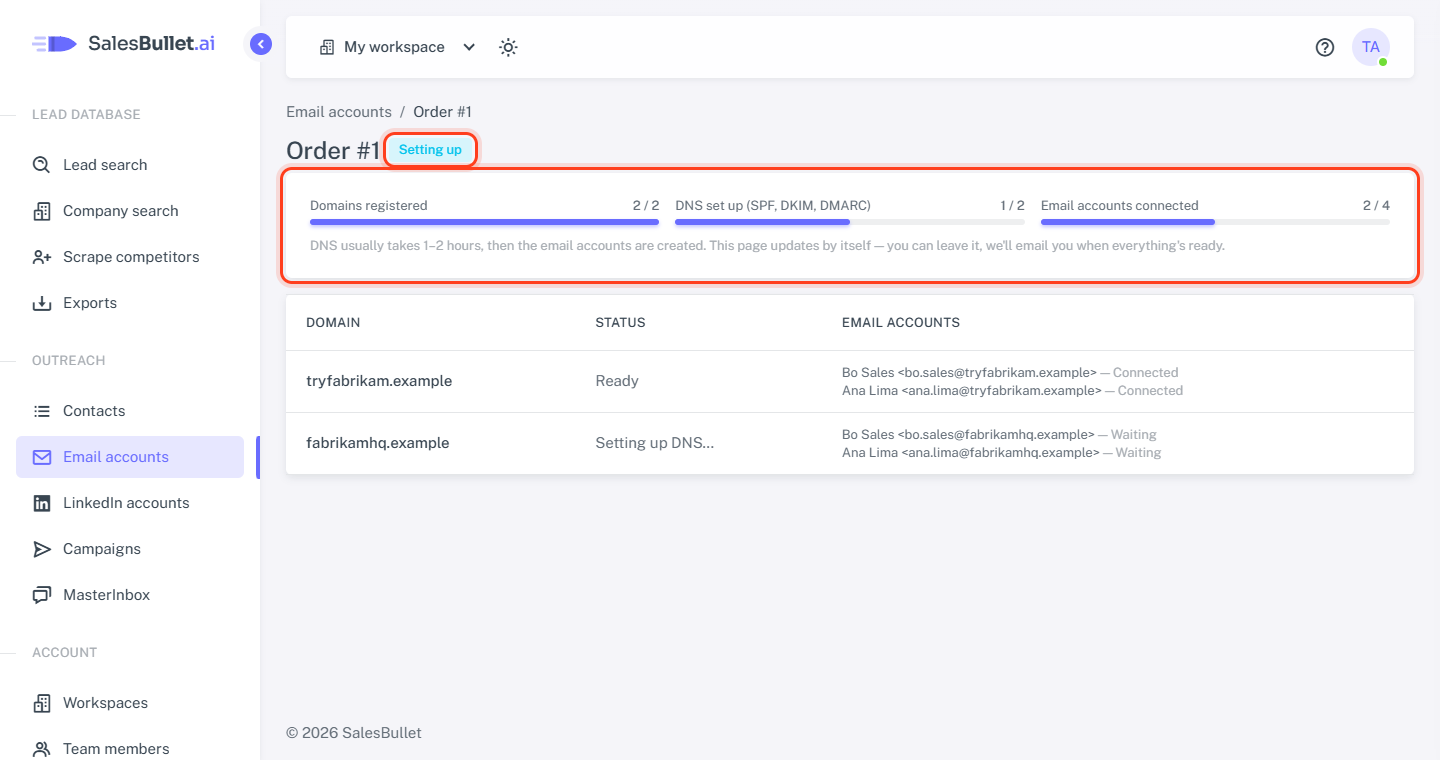Click the Company search building icon
Image resolution: width=1440 pixels, height=760 pixels.
point(41,211)
